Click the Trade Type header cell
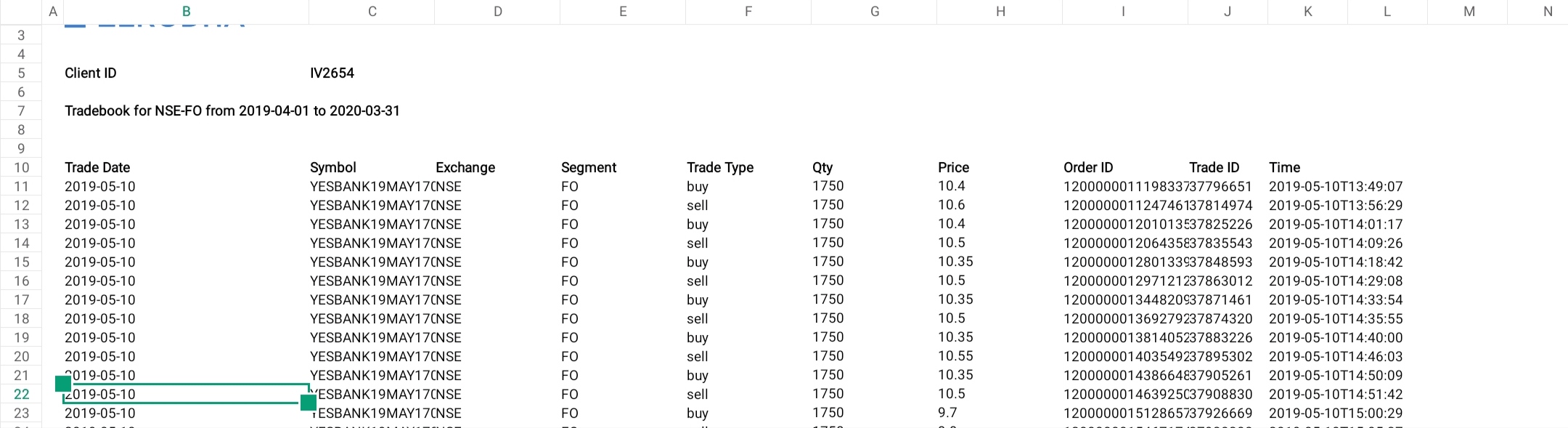 click(x=720, y=168)
